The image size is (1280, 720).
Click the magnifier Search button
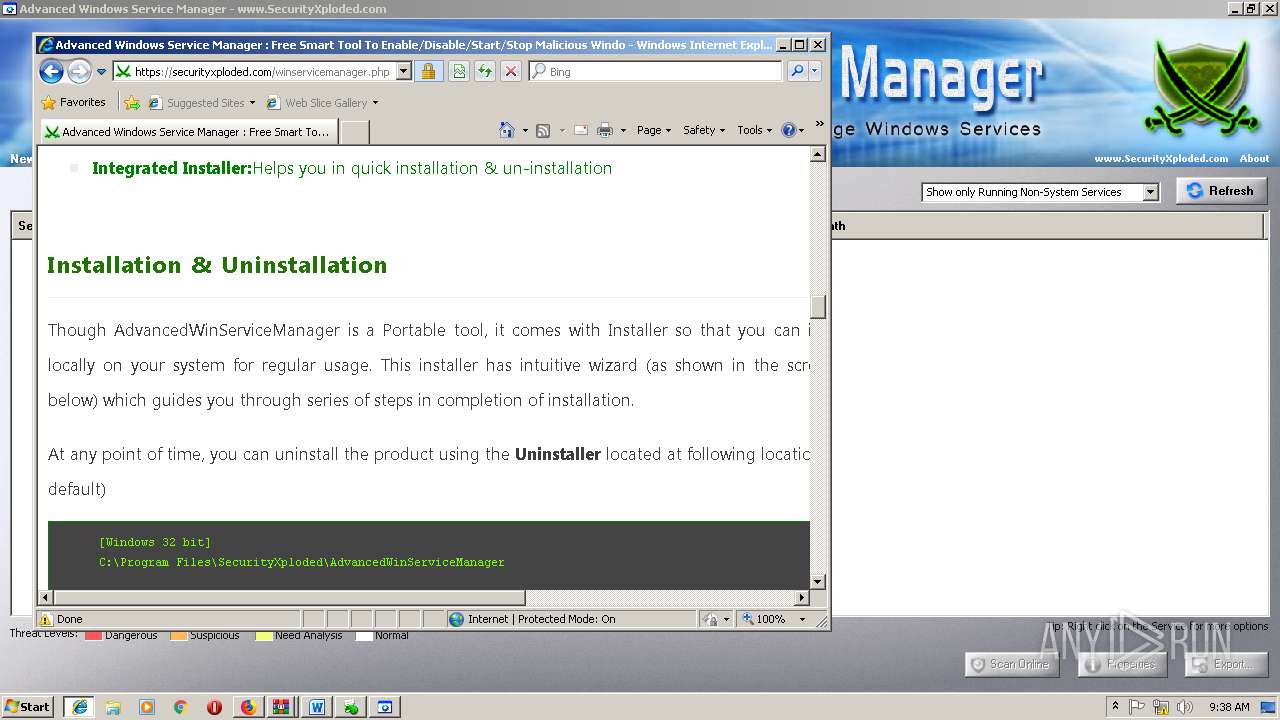tap(796, 72)
